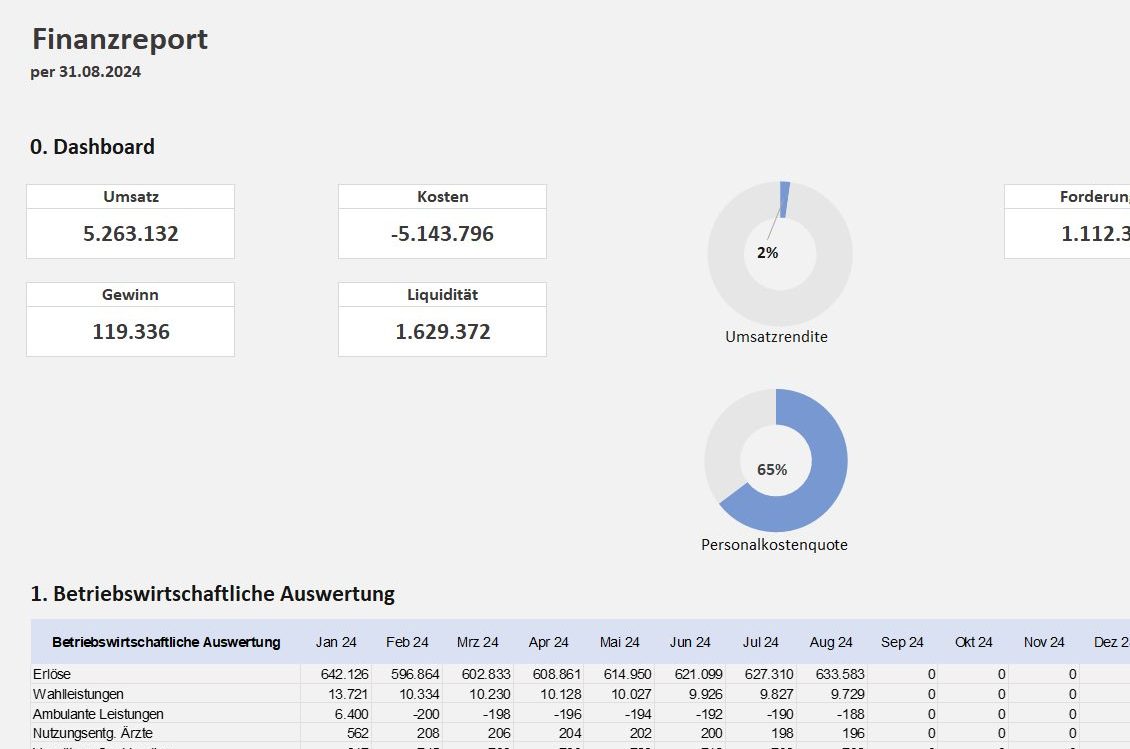This screenshot has height=749, width=1130.
Task: Click the Erlöse row label
Action: (x=52, y=674)
